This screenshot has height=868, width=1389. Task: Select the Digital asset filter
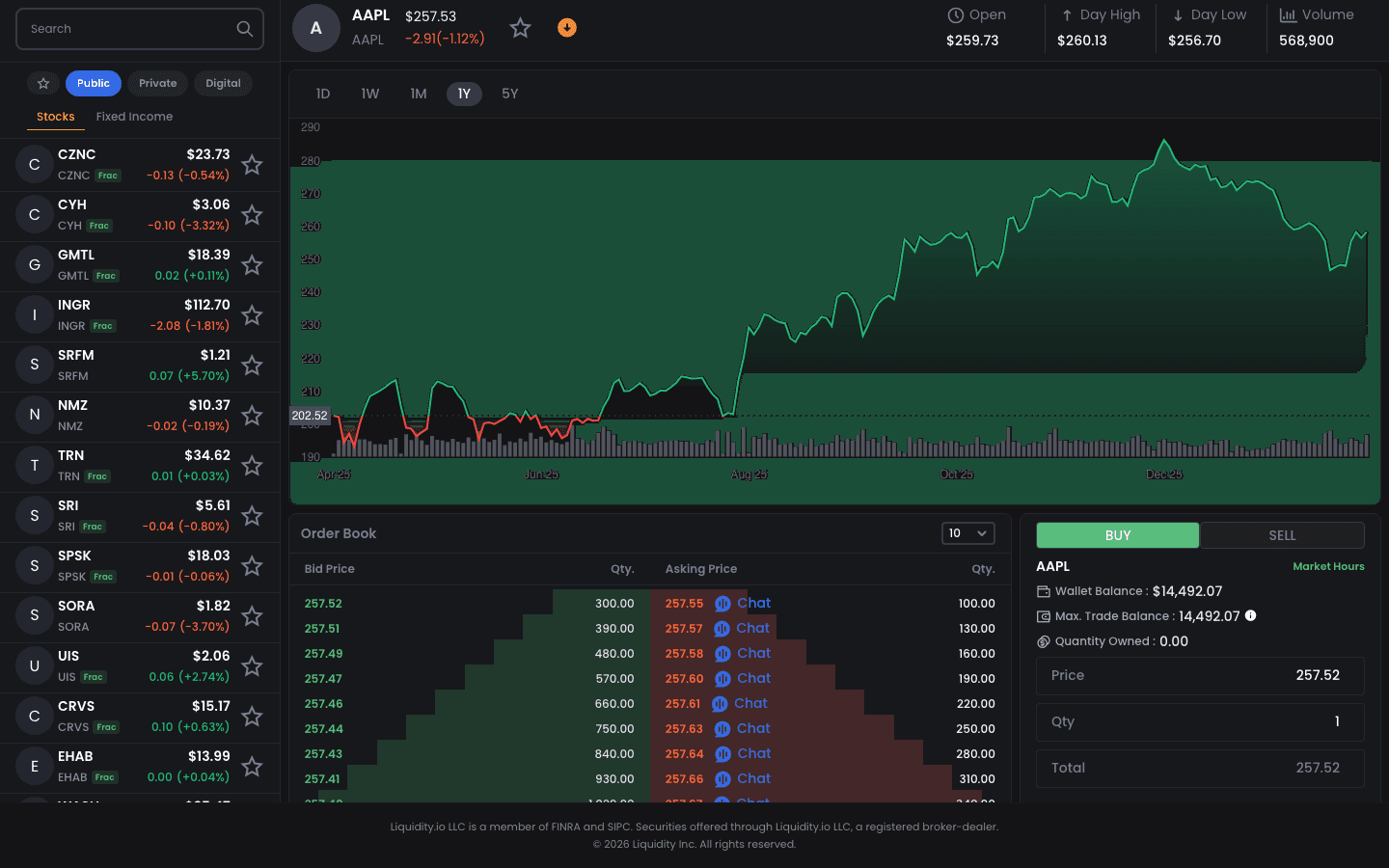click(x=223, y=84)
